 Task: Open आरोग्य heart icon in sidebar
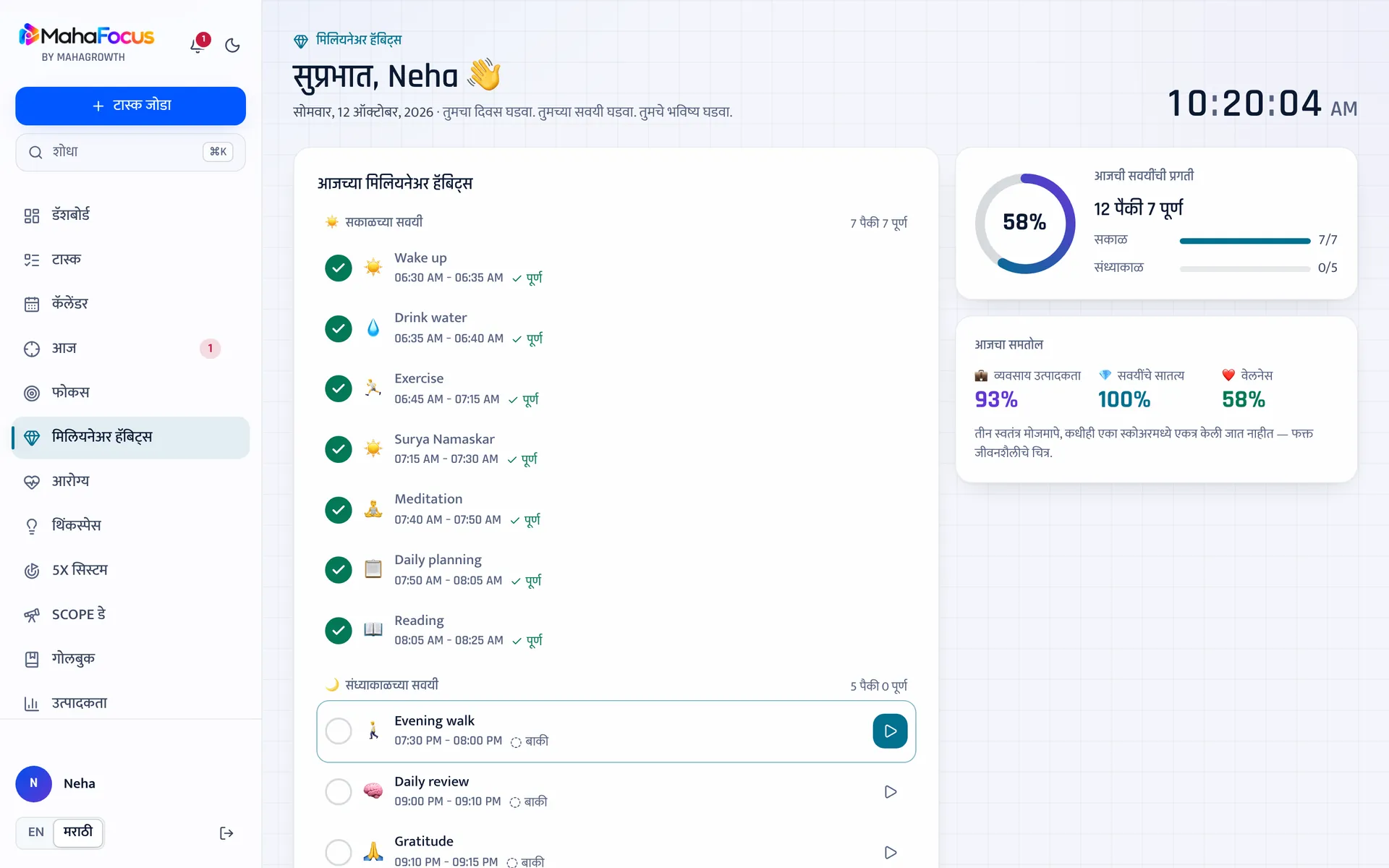[32, 482]
